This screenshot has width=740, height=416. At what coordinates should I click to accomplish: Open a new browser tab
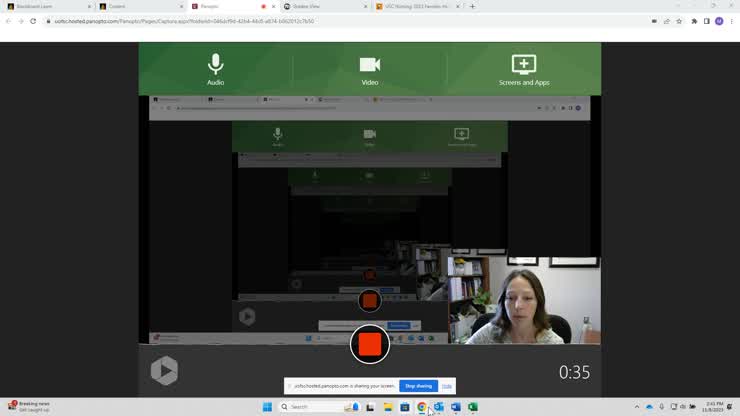[x=472, y=6]
